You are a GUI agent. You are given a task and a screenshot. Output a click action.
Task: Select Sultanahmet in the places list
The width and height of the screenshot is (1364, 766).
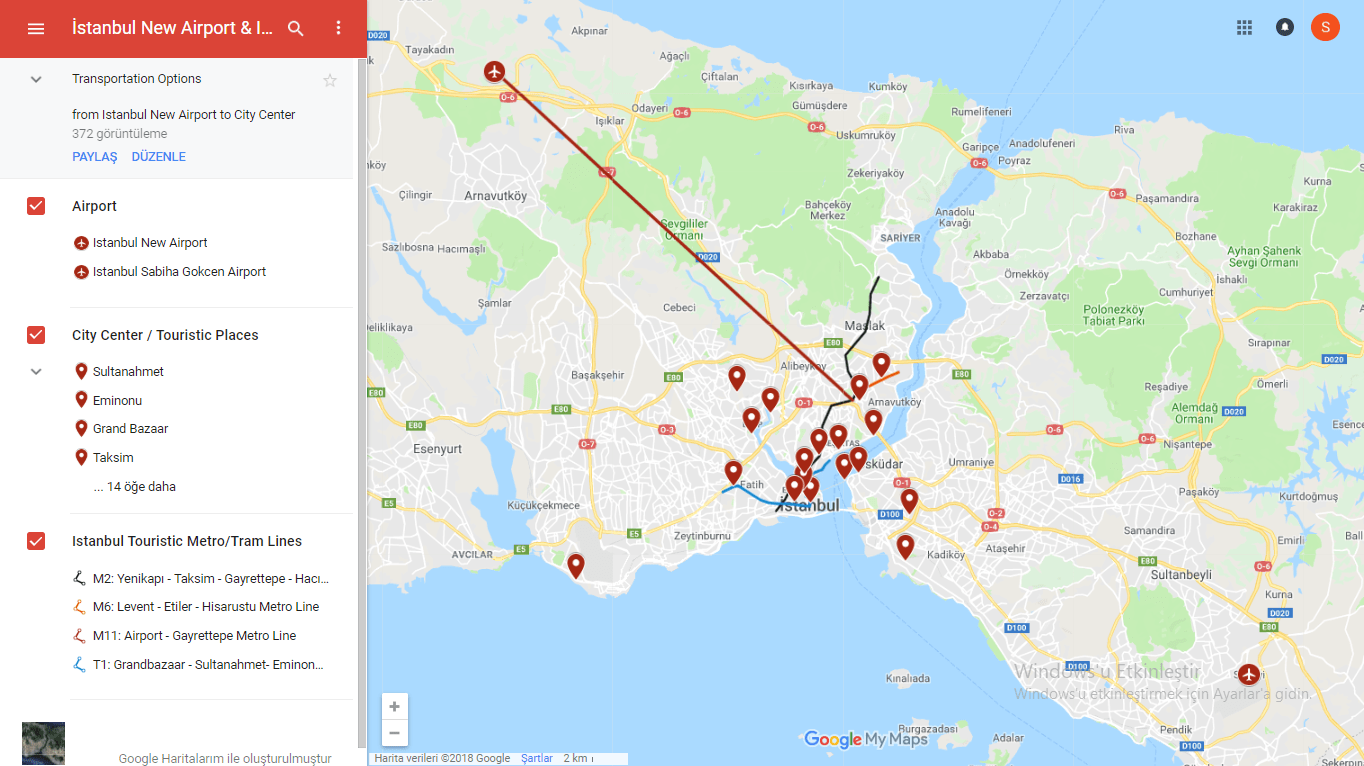click(x=128, y=372)
